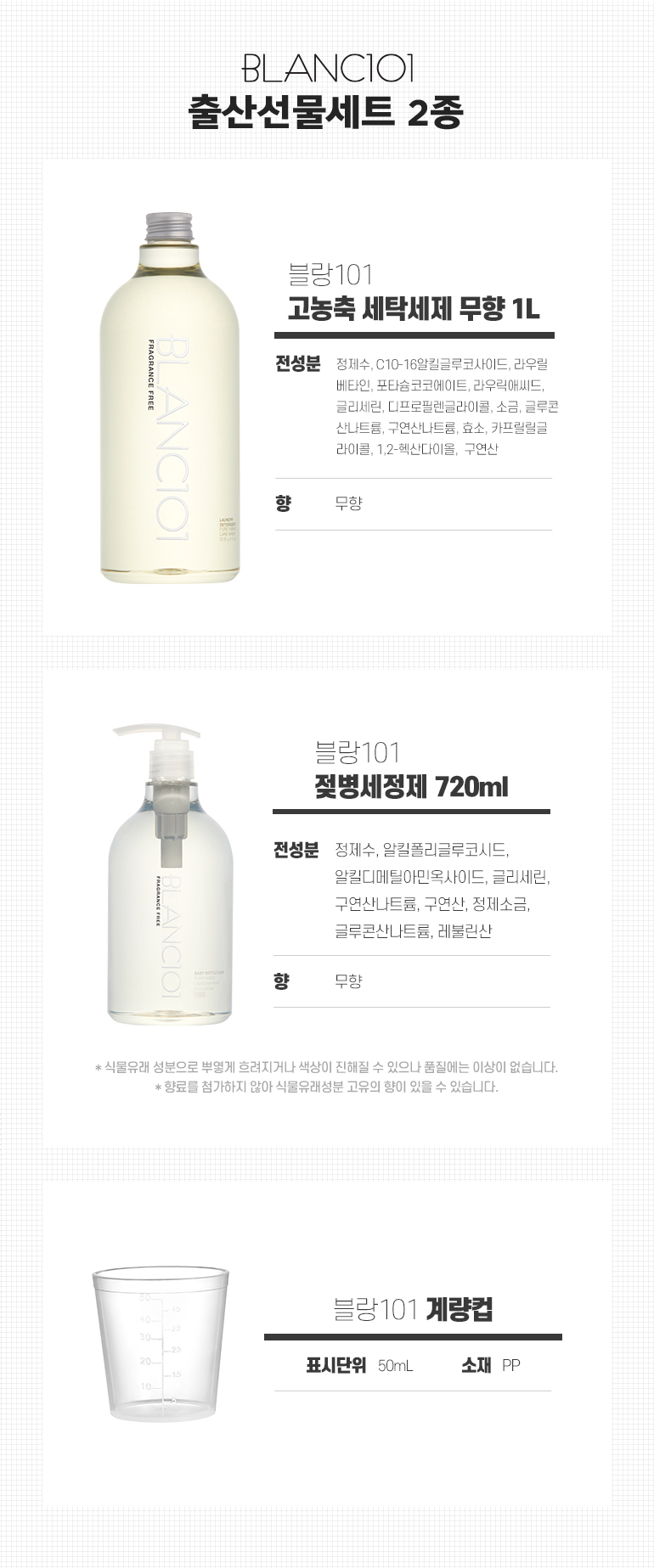Viewport: 654px width, 1568px height.
Task: Click the laundry detergent bottle image
Action: (170, 397)
